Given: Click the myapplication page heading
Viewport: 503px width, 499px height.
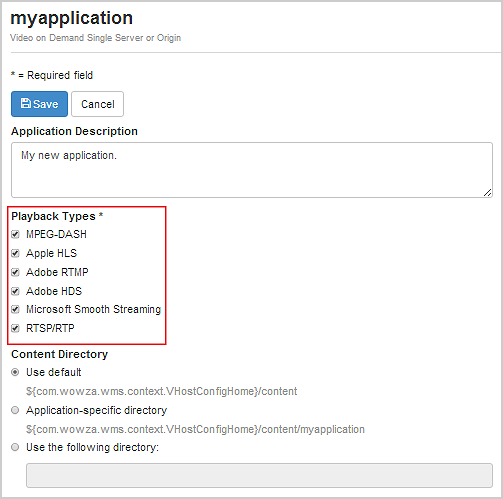Looking at the screenshot, I should click(72, 18).
